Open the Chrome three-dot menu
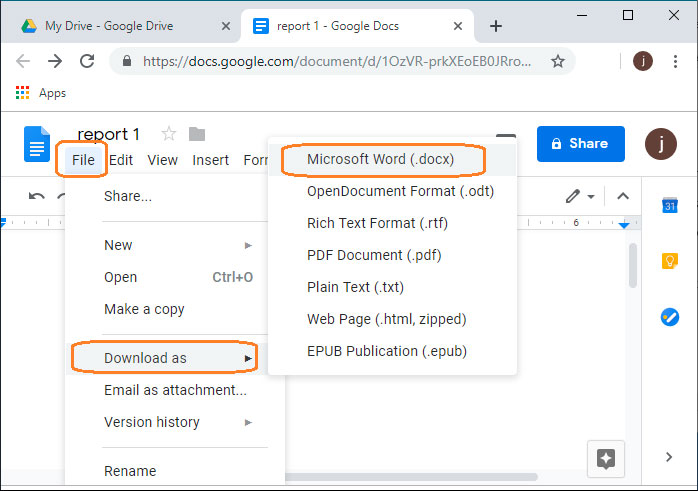This screenshot has height=491, width=698. click(675, 61)
